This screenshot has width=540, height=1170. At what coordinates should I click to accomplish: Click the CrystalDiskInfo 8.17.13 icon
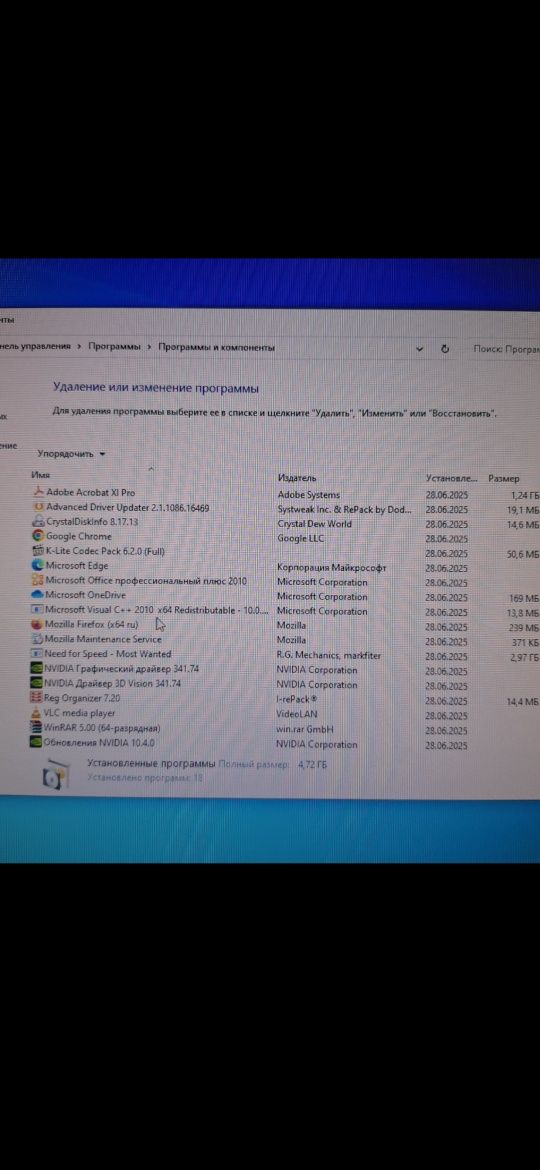click(39, 522)
